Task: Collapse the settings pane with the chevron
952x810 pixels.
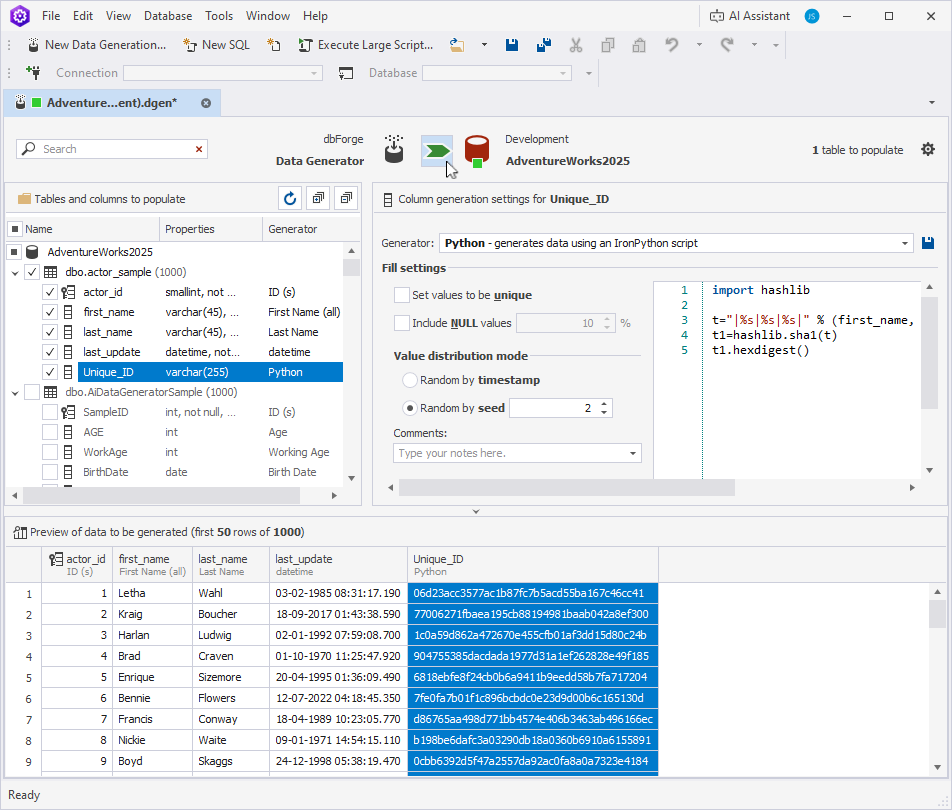Action: coord(476,511)
